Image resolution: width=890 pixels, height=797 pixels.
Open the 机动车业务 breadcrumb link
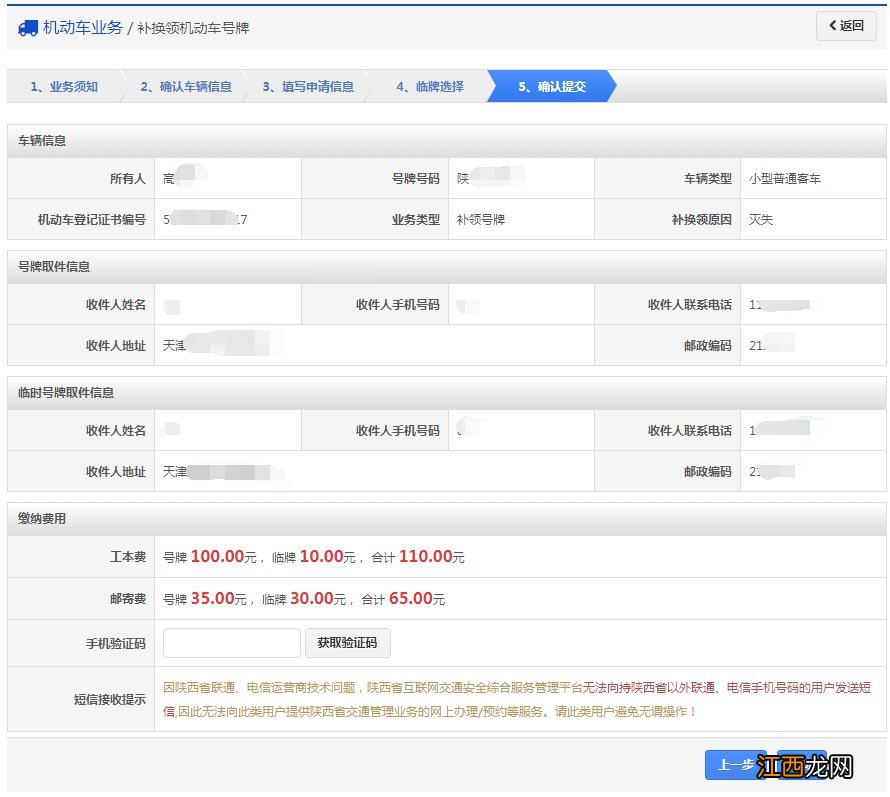[x=82, y=28]
